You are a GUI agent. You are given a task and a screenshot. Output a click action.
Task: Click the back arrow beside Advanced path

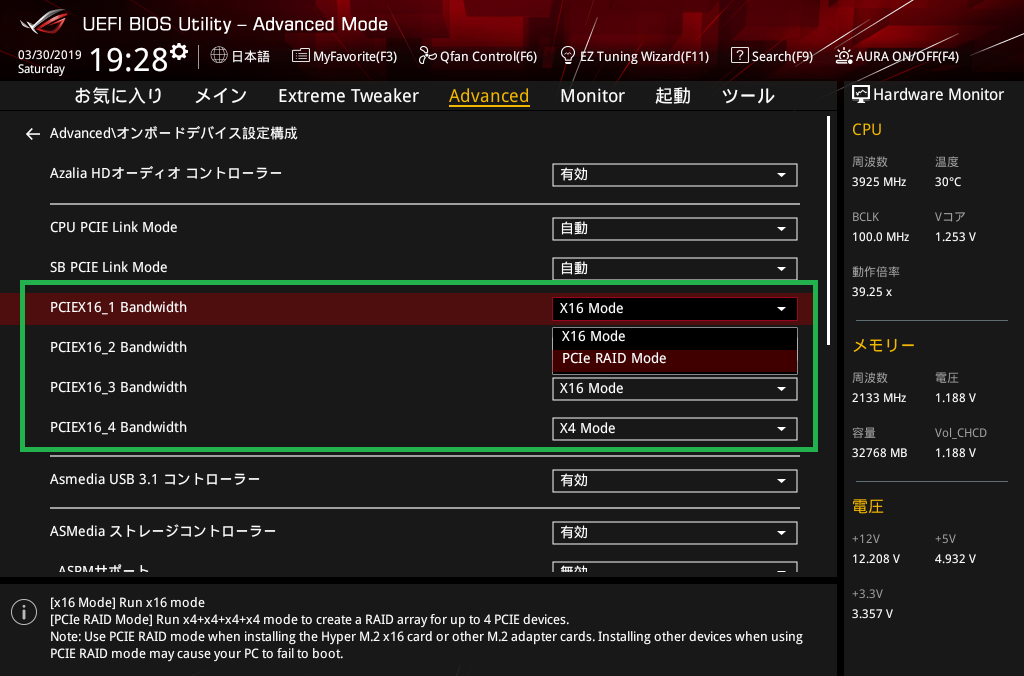coord(33,134)
